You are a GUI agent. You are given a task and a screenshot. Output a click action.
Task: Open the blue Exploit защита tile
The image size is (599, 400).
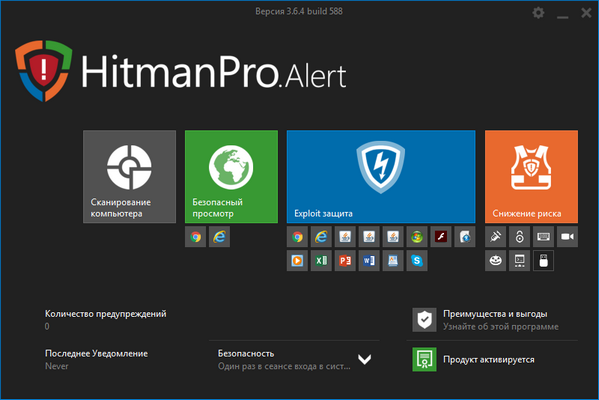pos(381,177)
